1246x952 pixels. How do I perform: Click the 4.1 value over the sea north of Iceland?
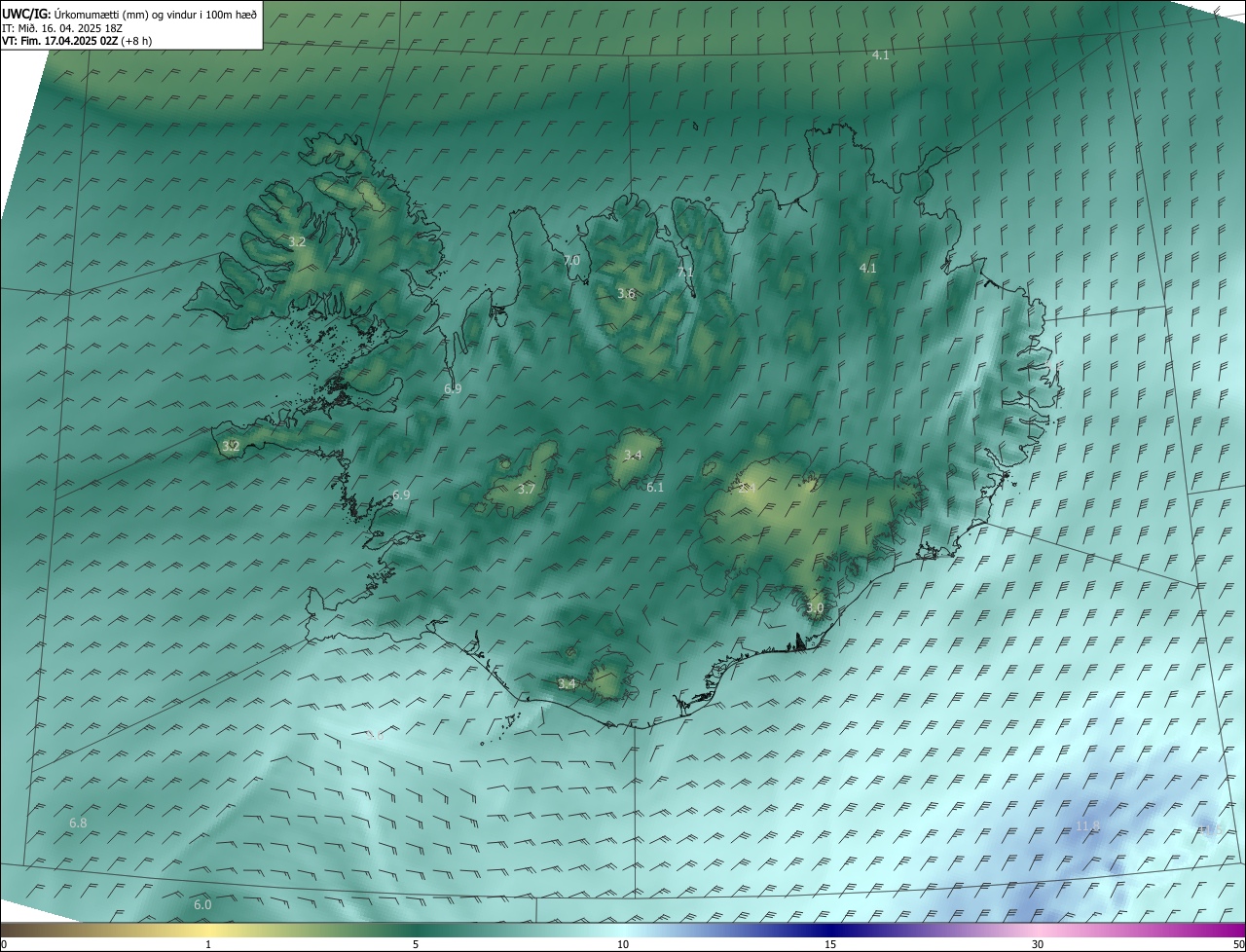pos(880,55)
